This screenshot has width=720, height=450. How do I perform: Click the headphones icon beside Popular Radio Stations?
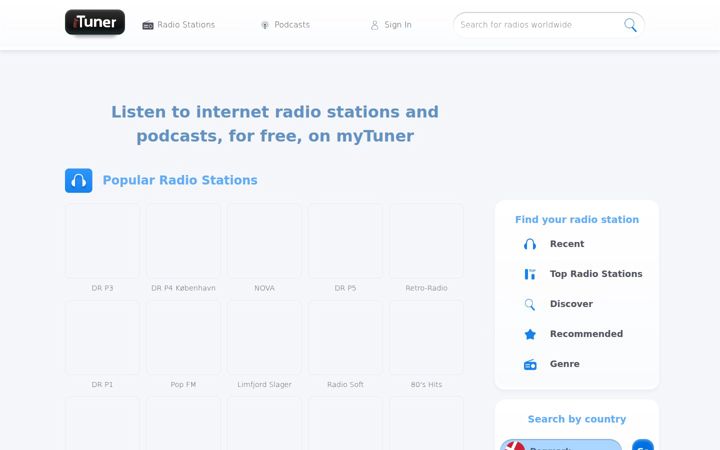[79, 180]
